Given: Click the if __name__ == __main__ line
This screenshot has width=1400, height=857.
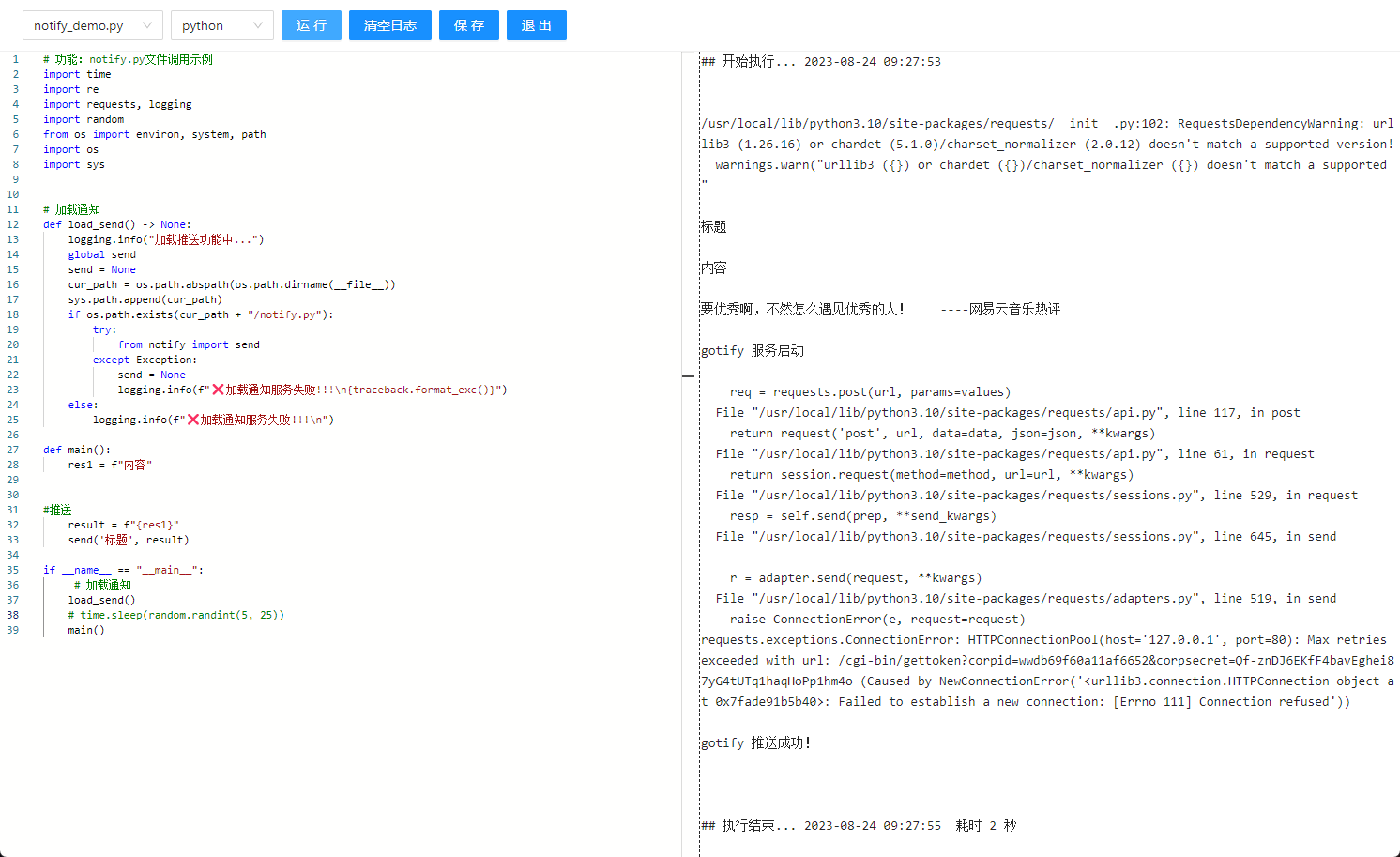Looking at the screenshot, I should 122,569.
